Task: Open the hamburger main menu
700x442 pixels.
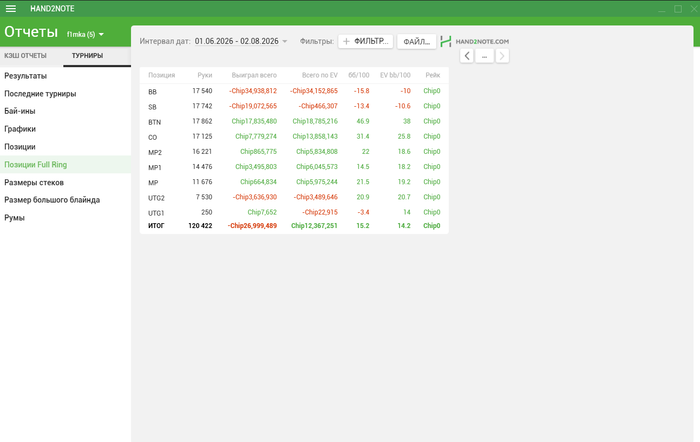Action: click(11, 8)
